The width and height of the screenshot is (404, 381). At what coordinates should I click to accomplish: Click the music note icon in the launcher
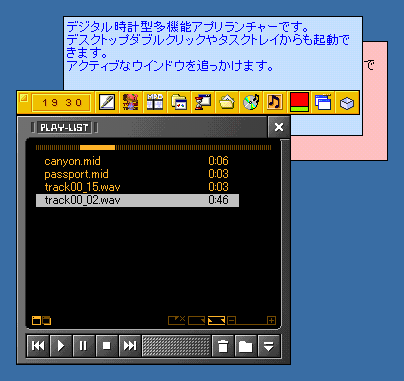pos(275,102)
